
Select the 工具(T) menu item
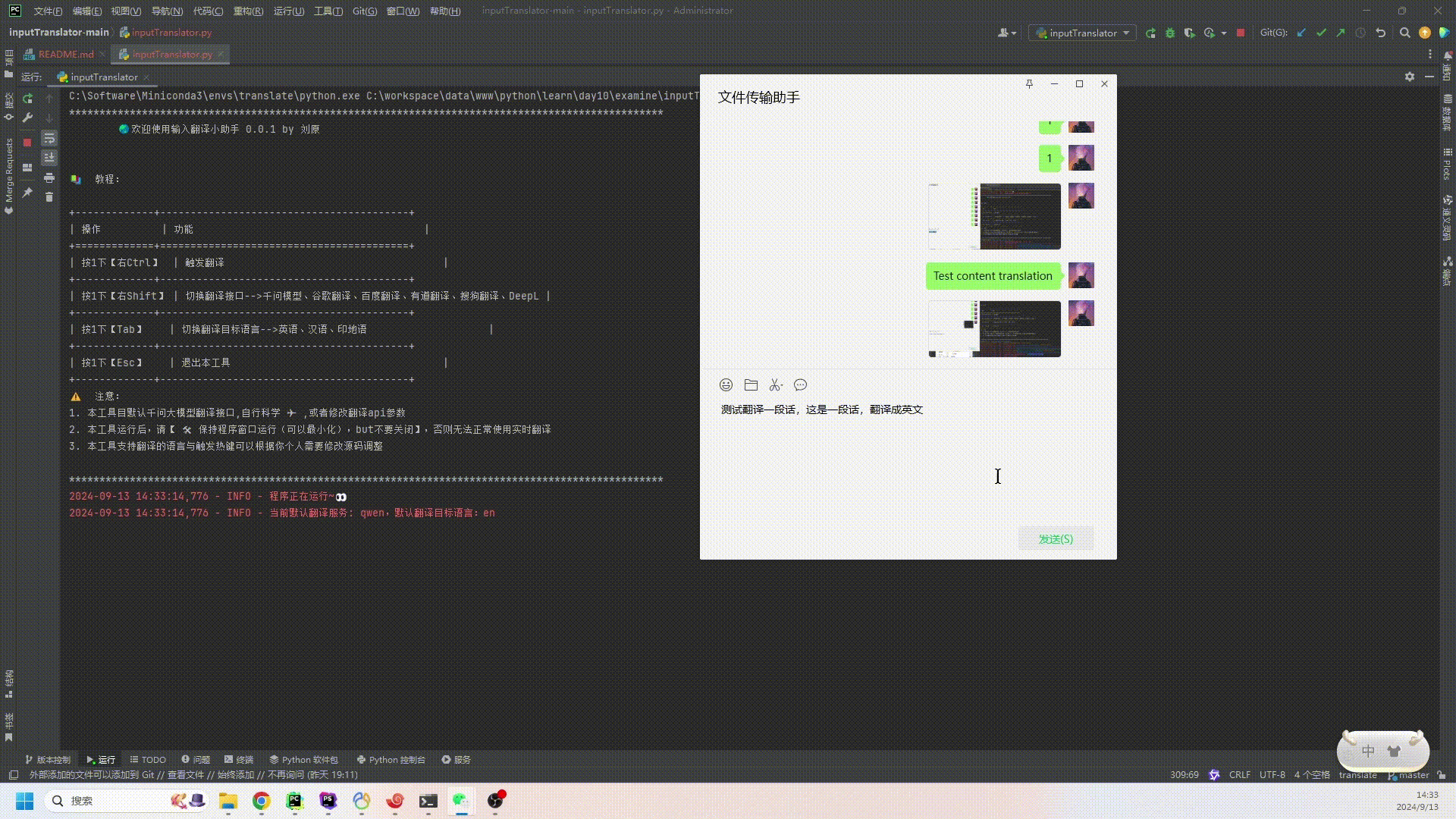click(326, 10)
